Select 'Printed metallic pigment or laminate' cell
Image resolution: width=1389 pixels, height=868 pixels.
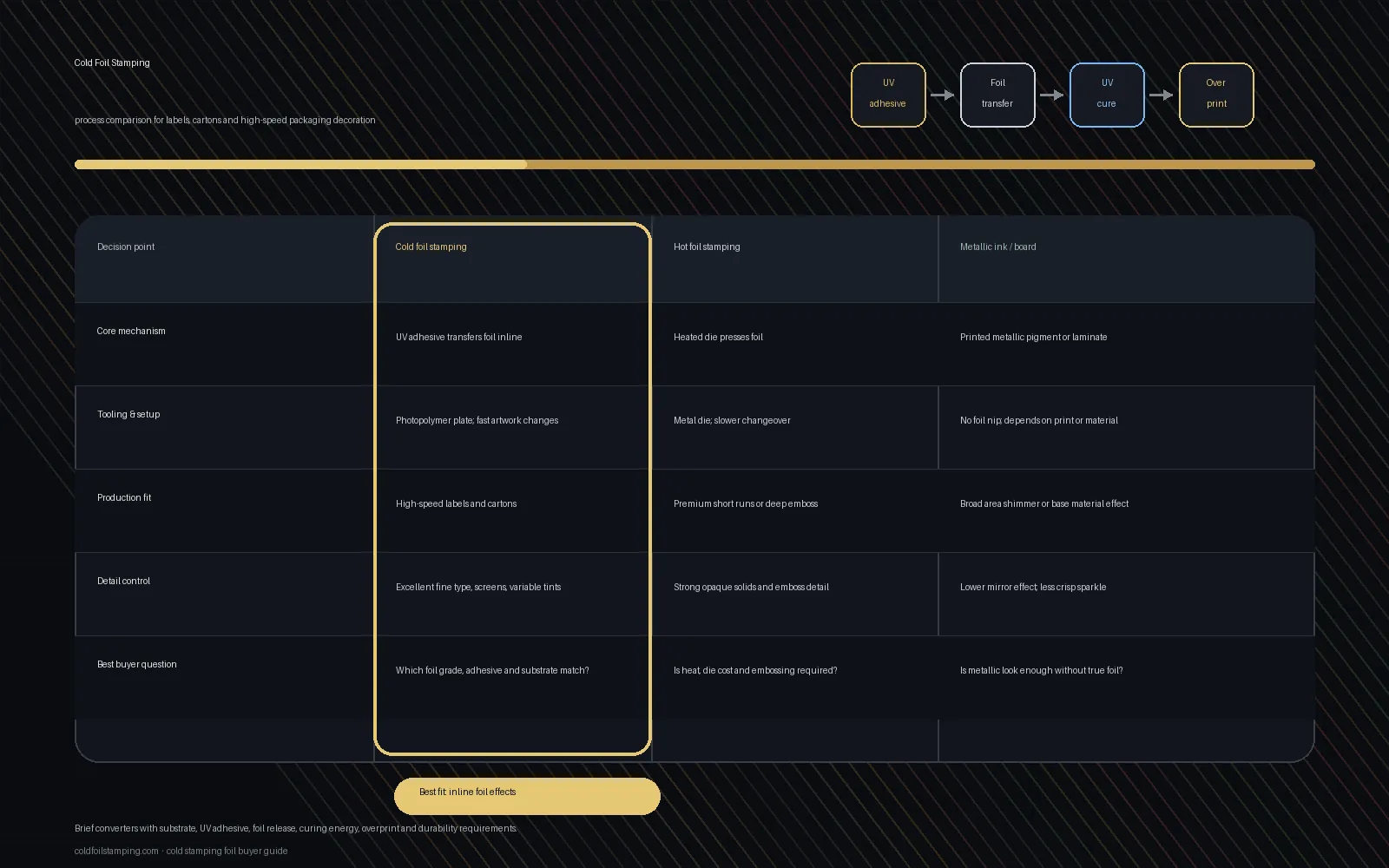(1033, 337)
